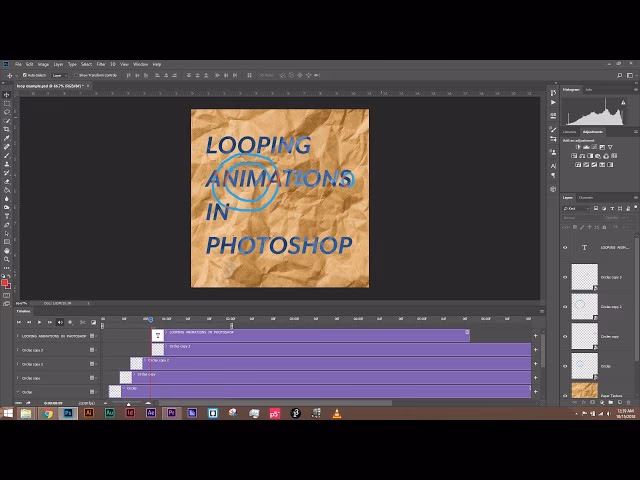This screenshot has width=640, height=480.
Task: Hide the Circles copy layer
Action: 565,336
